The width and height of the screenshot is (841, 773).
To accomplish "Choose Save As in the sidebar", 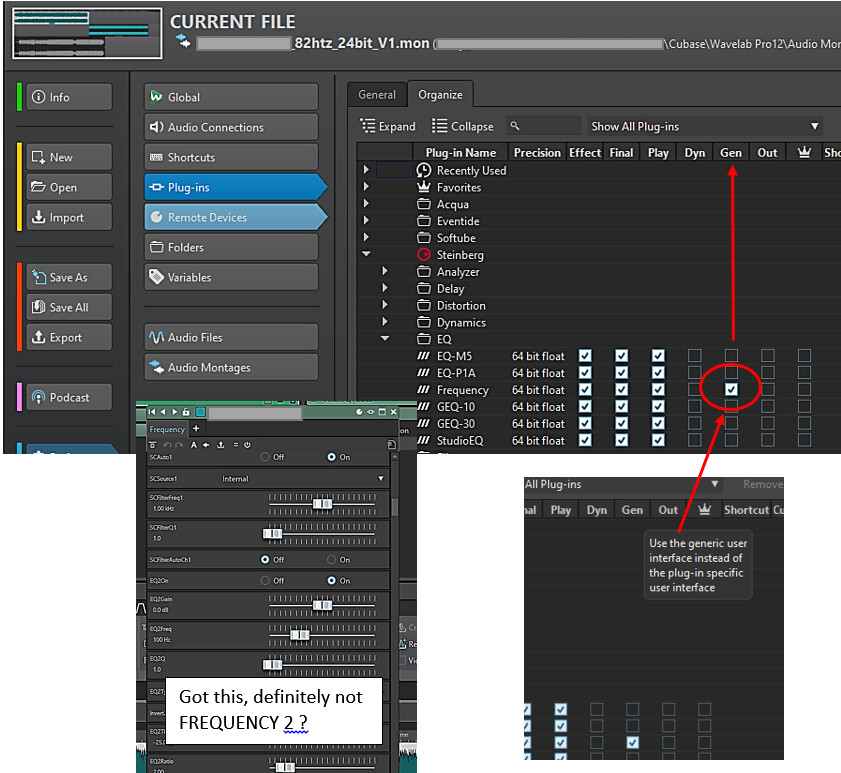I will coord(69,277).
